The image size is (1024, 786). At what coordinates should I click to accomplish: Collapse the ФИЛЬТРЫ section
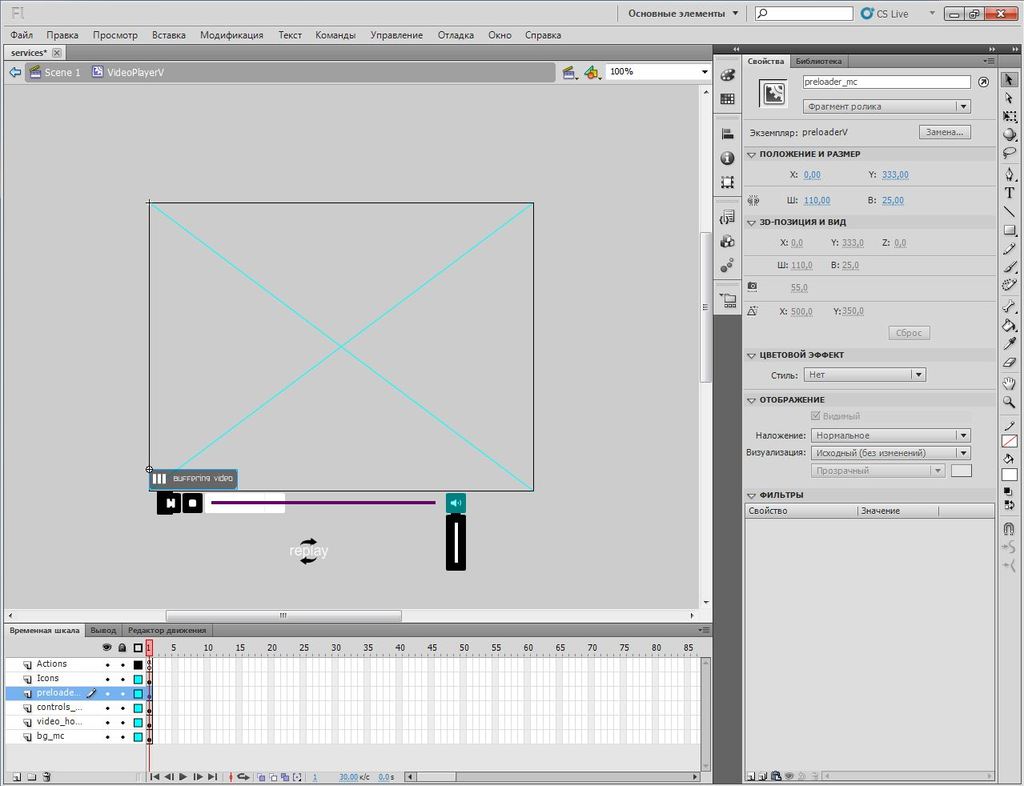751,495
